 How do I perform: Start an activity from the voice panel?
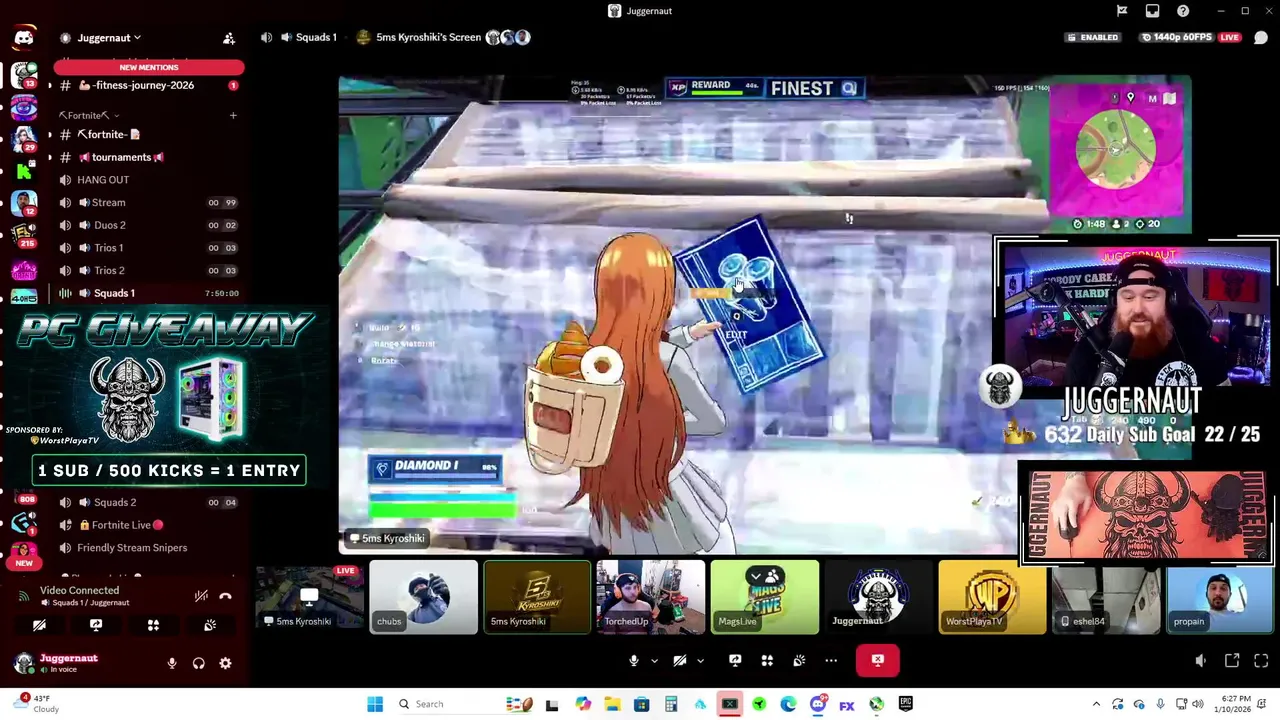click(x=153, y=625)
